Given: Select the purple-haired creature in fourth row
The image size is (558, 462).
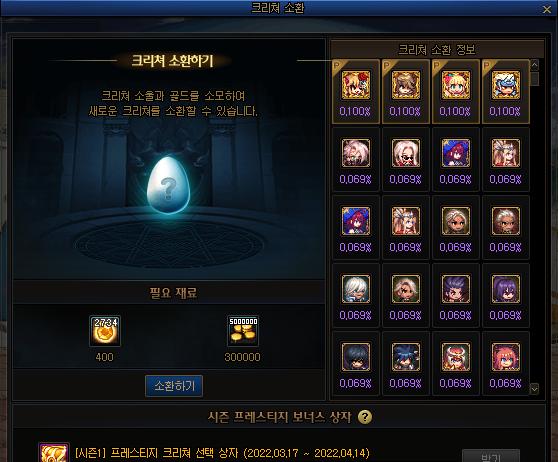Looking at the screenshot, I should click(x=506, y=289).
